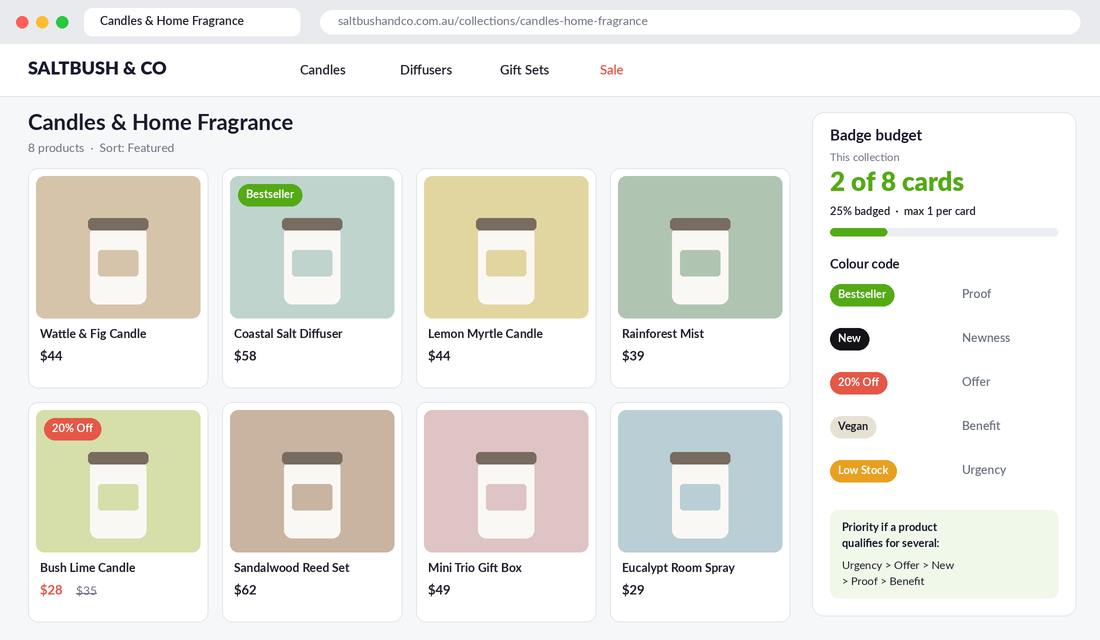The height and width of the screenshot is (640, 1100).
Task: Open the Lemon Myrtle Candle image
Action: click(x=506, y=247)
